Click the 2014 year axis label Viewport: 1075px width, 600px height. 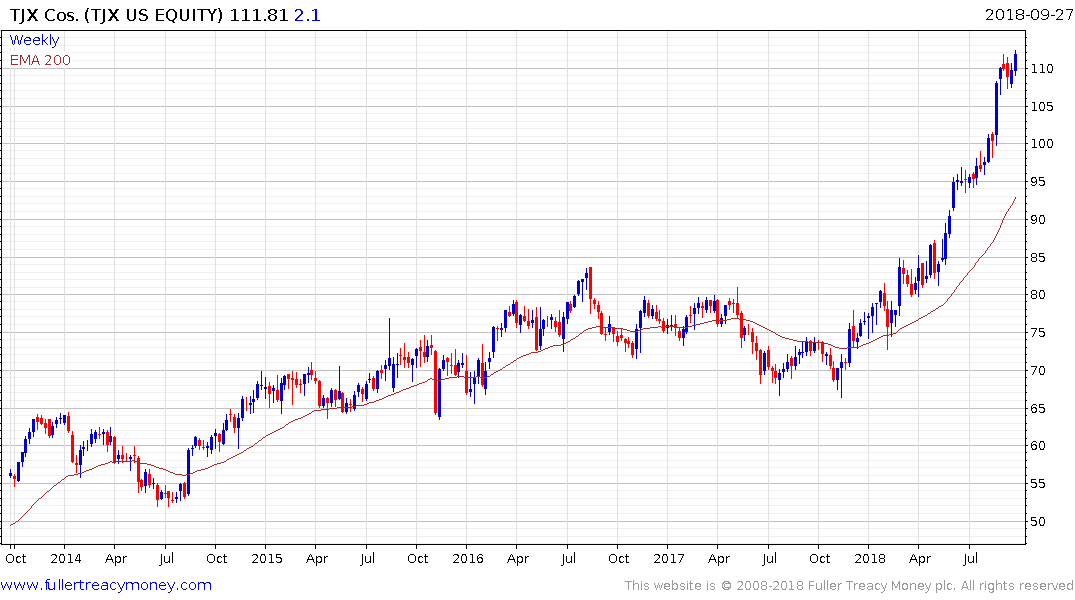(66, 558)
